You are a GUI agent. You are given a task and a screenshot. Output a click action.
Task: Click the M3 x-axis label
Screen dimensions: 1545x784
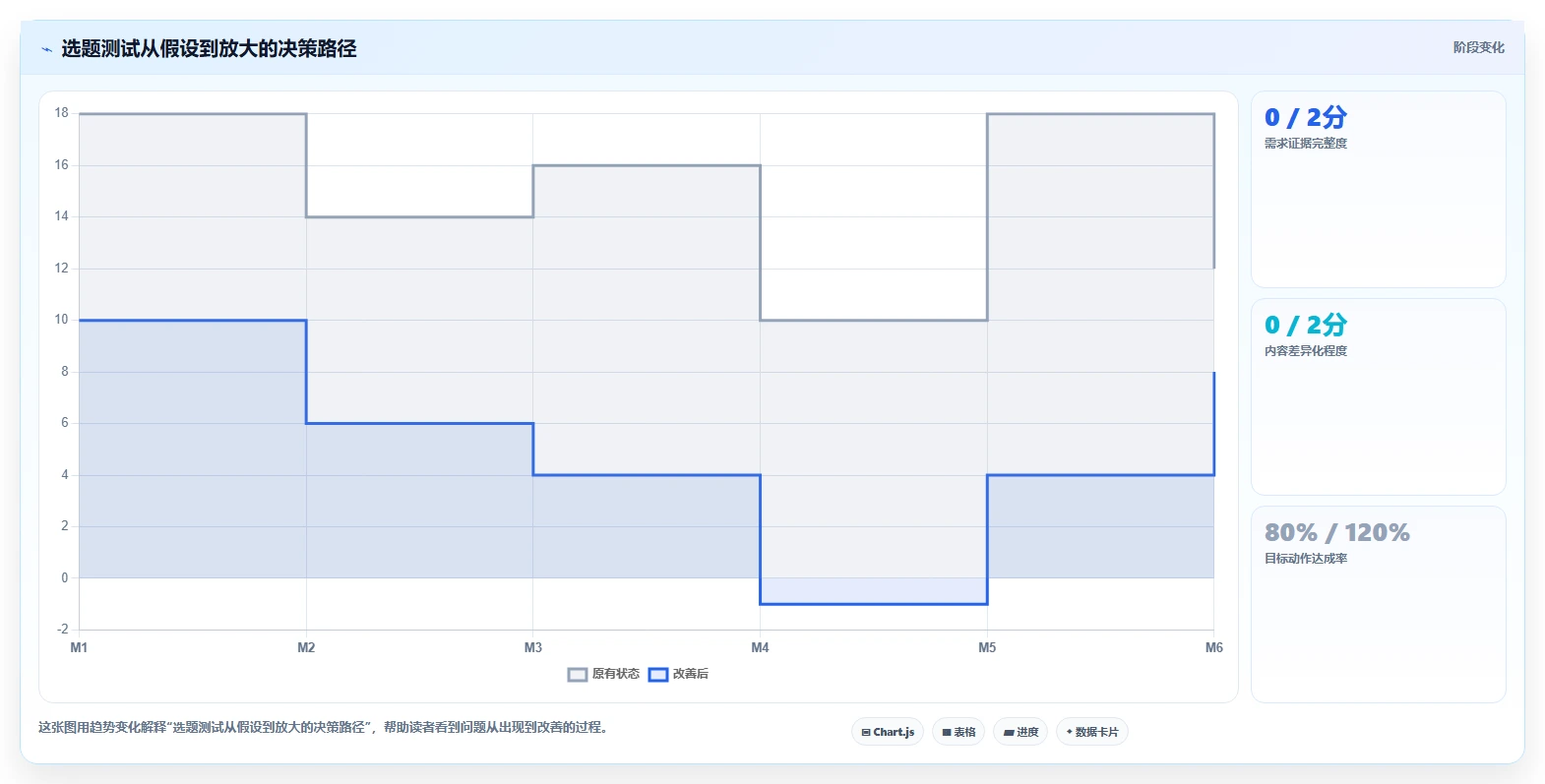[533, 647]
